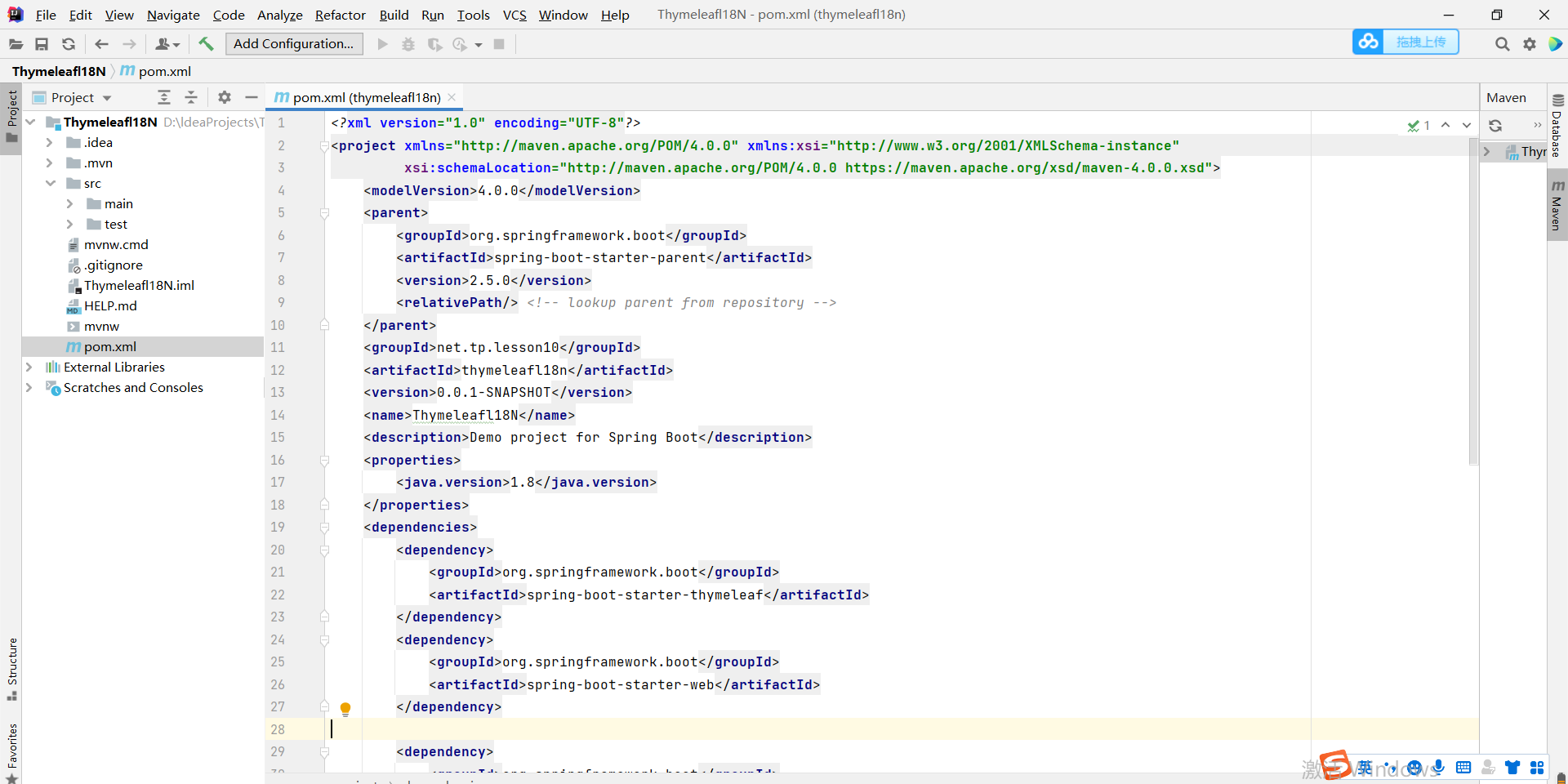Click the 拖拽上传 upload button
This screenshot has width=1568, height=784.
pos(1421,42)
